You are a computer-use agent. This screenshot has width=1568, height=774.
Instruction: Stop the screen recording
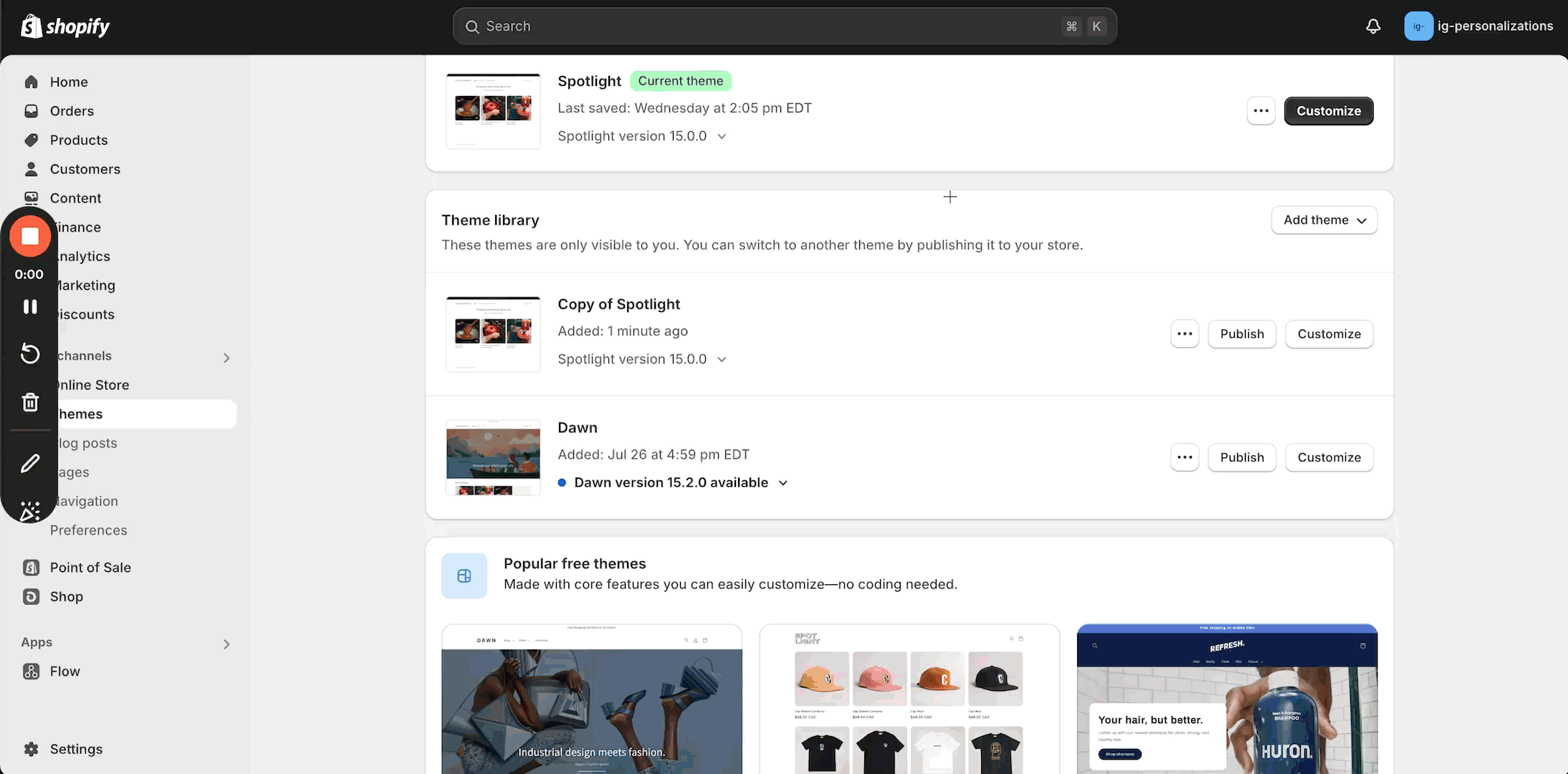tap(30, 236)
